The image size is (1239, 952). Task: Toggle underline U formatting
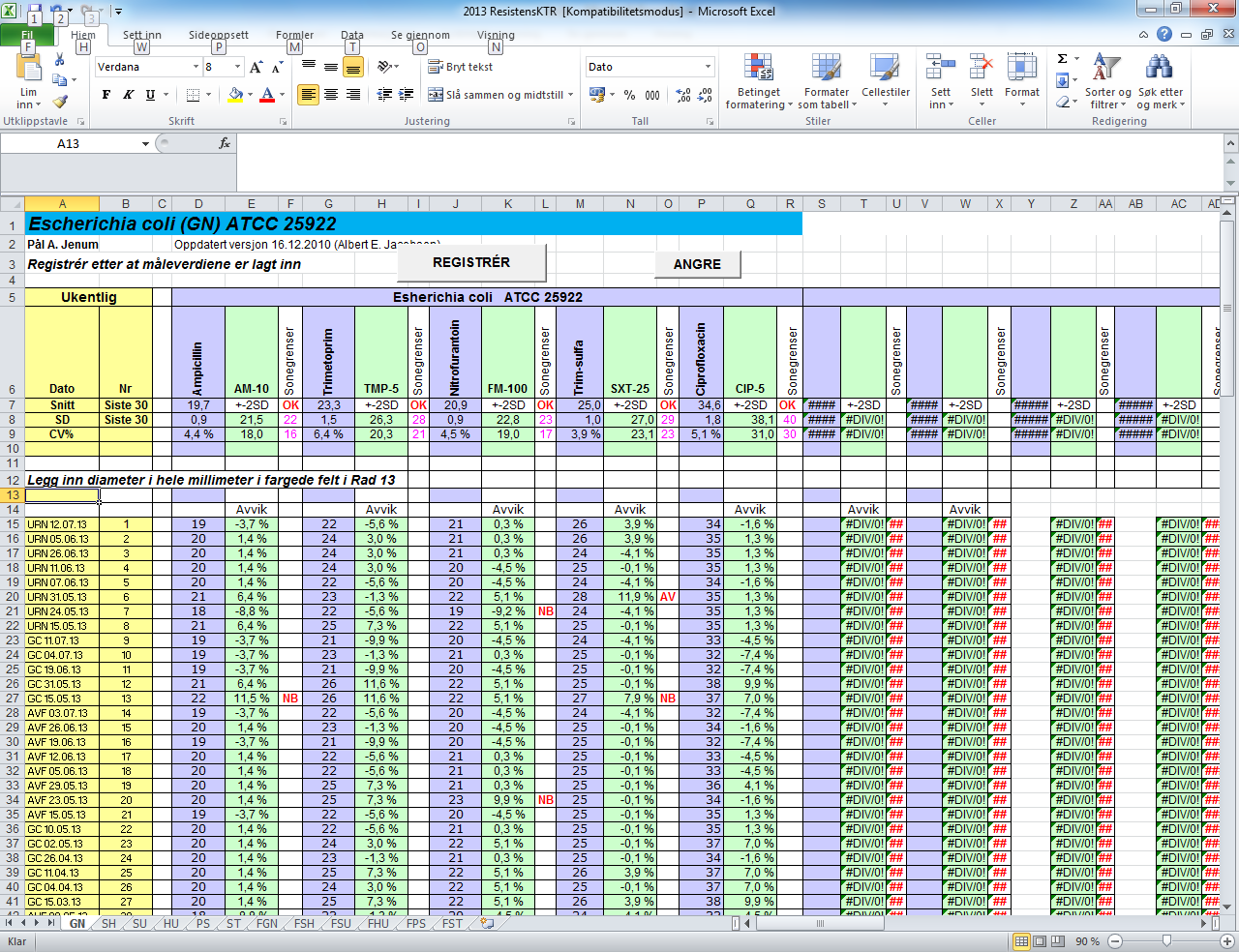150,95
